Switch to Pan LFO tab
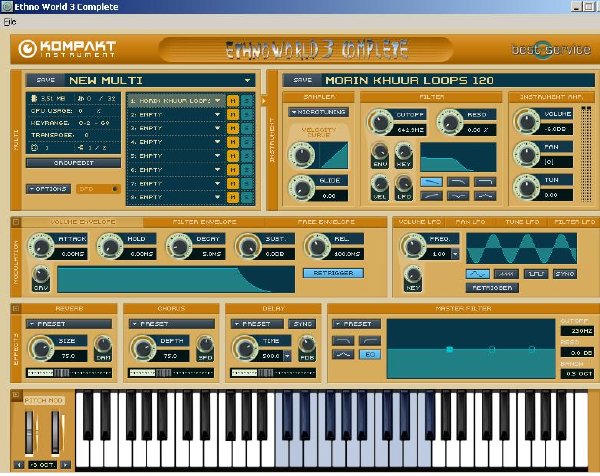Screen dimensions: 600x476 [470, 222]
